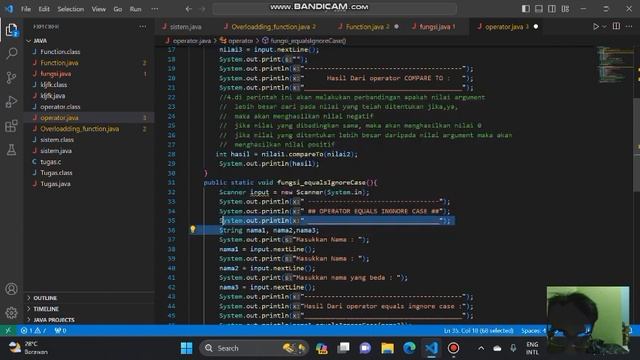
Task: Click the Ln 35, Col 10 status item
Action: [478, 331]
